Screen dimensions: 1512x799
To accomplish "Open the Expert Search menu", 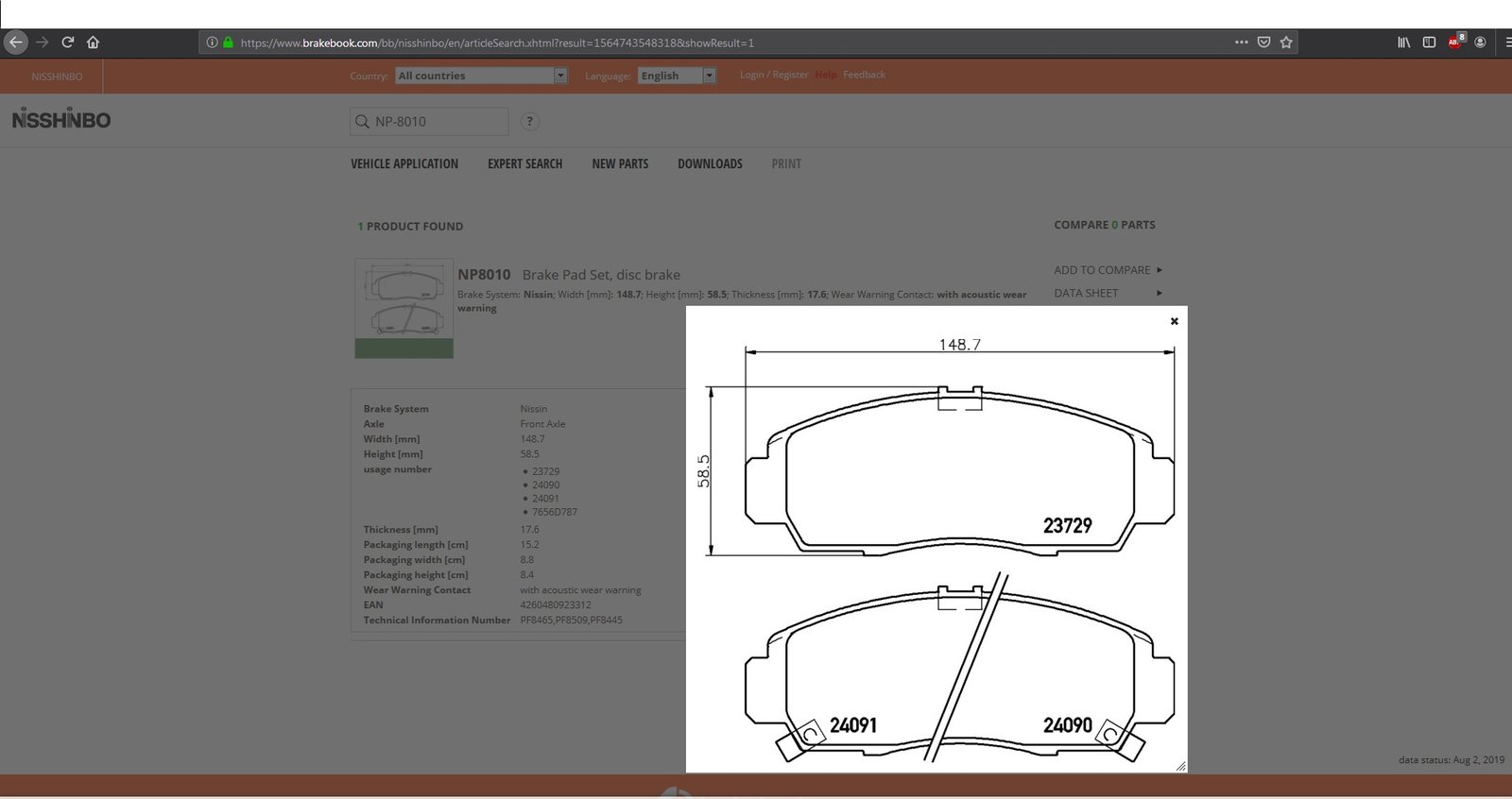I will (x=524, y=164).
